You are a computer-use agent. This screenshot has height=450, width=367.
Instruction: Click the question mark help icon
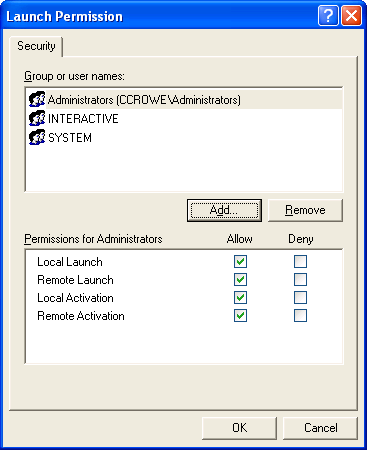point(328,15)
